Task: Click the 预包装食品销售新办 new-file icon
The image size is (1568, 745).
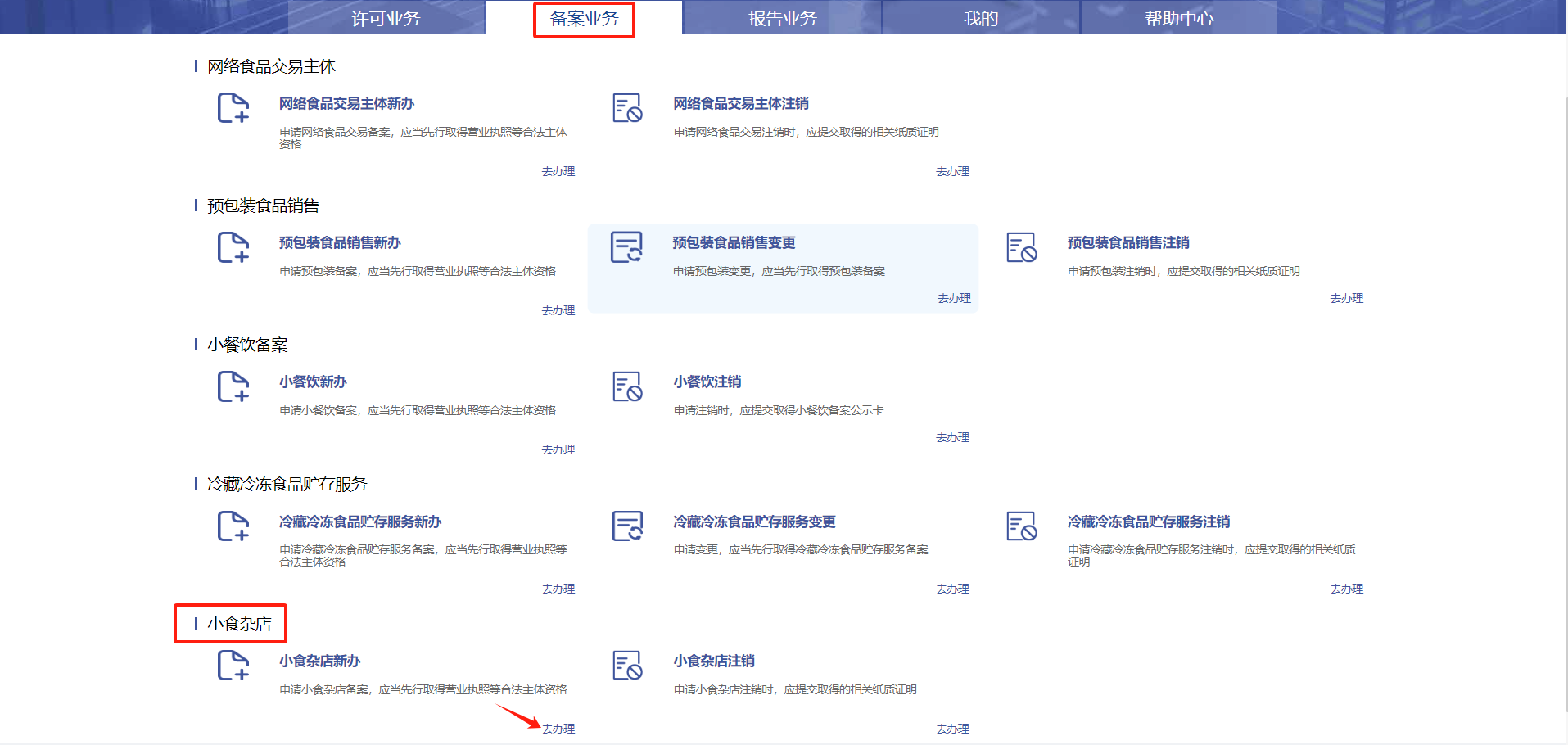Action: pos(233,247)
